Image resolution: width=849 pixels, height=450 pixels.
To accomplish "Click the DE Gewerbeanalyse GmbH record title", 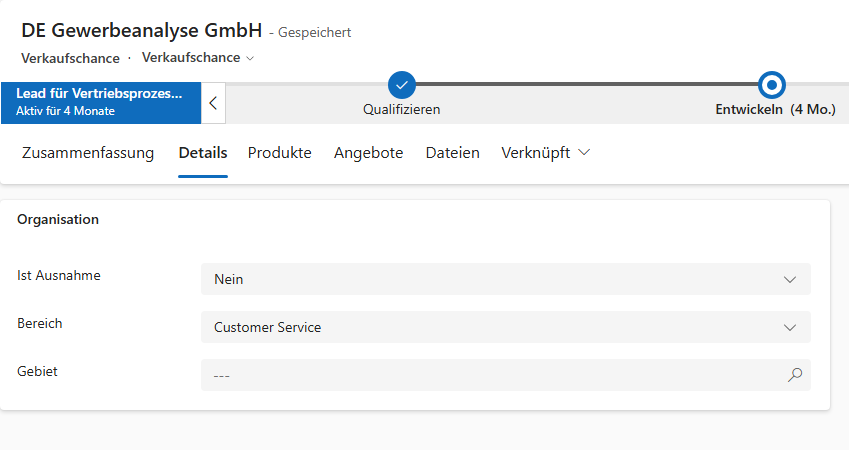I will coord(141,30).
